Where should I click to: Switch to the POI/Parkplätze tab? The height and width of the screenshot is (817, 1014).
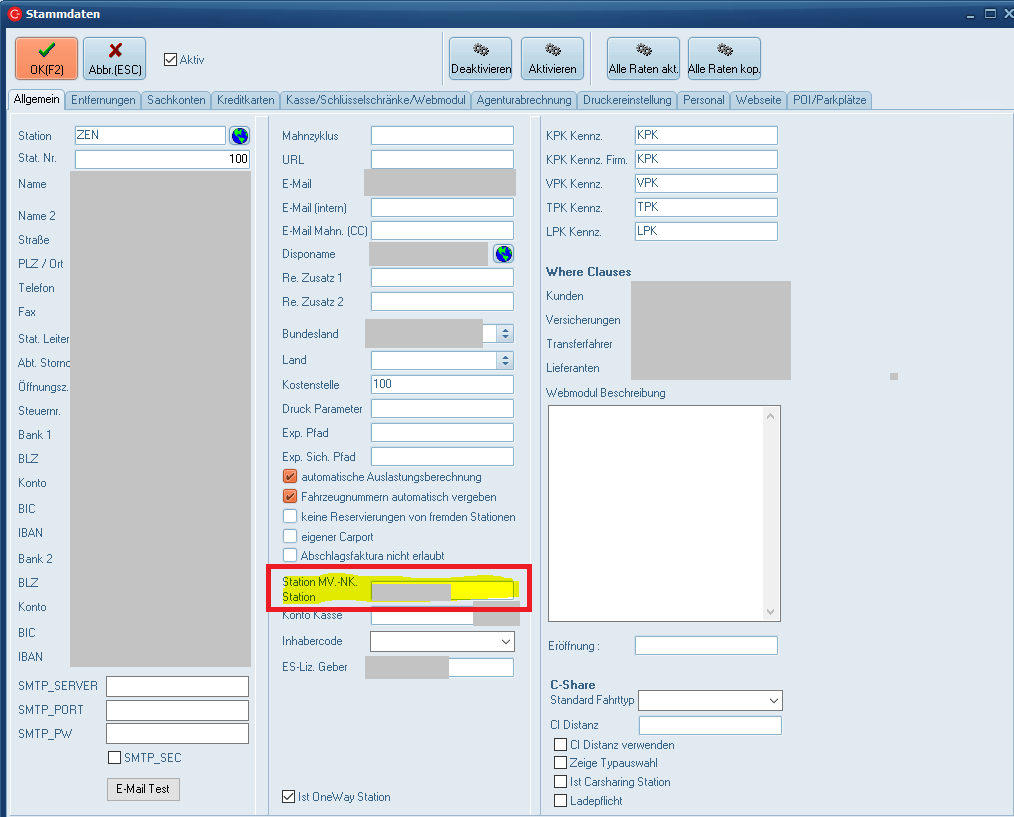829,100
